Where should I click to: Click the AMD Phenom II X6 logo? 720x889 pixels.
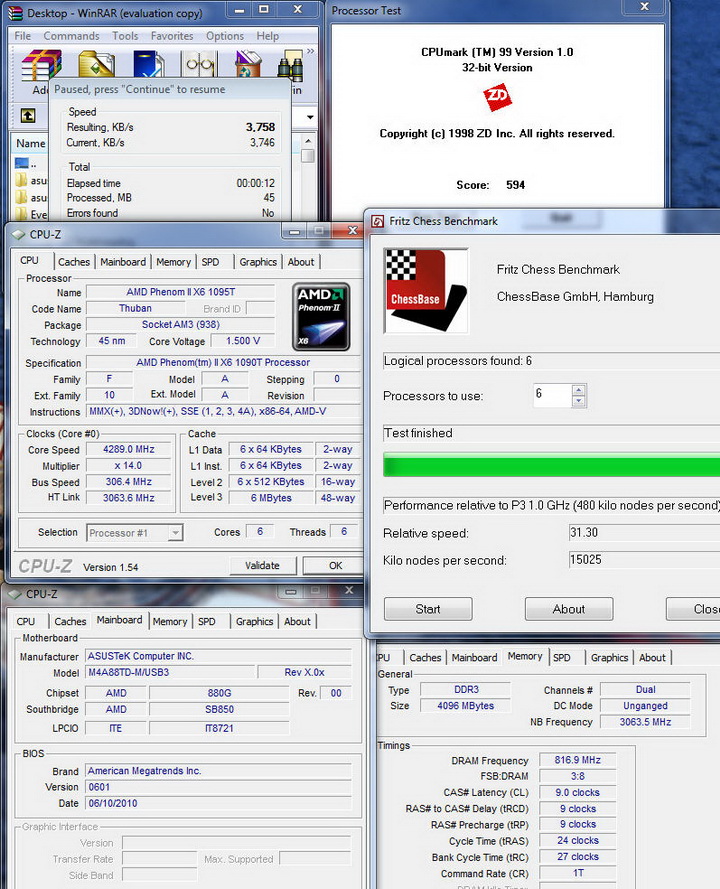pyautogui.click(x=321, y=317)
